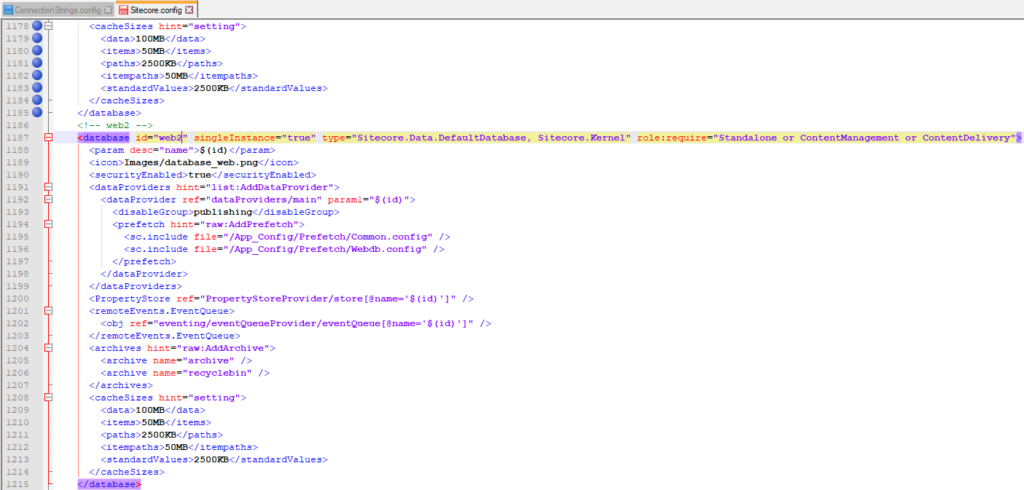This screenshot has width=1024, height=490.
Task: Close the ConnectionStrings.config tab
Action: 108,10
